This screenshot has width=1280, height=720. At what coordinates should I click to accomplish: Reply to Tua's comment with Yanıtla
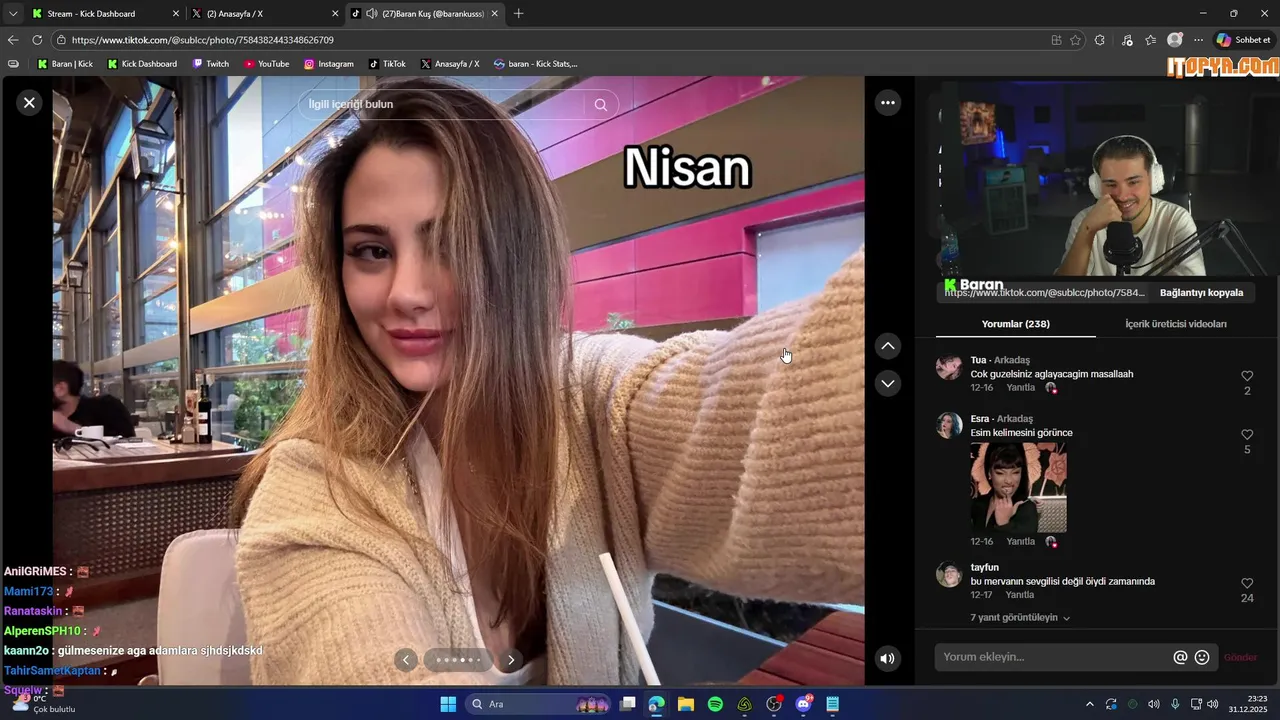click(1020, 387)
